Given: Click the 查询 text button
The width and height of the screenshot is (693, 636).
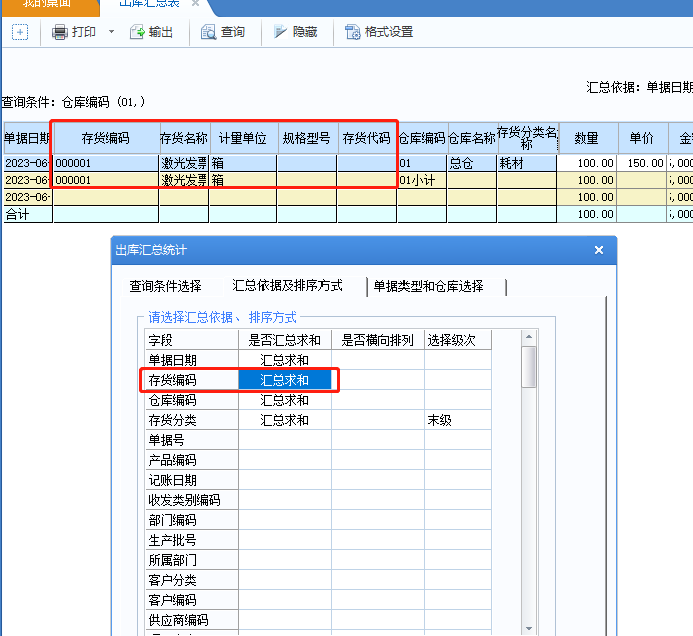Looking at the screenshot, I should point(232,32).
